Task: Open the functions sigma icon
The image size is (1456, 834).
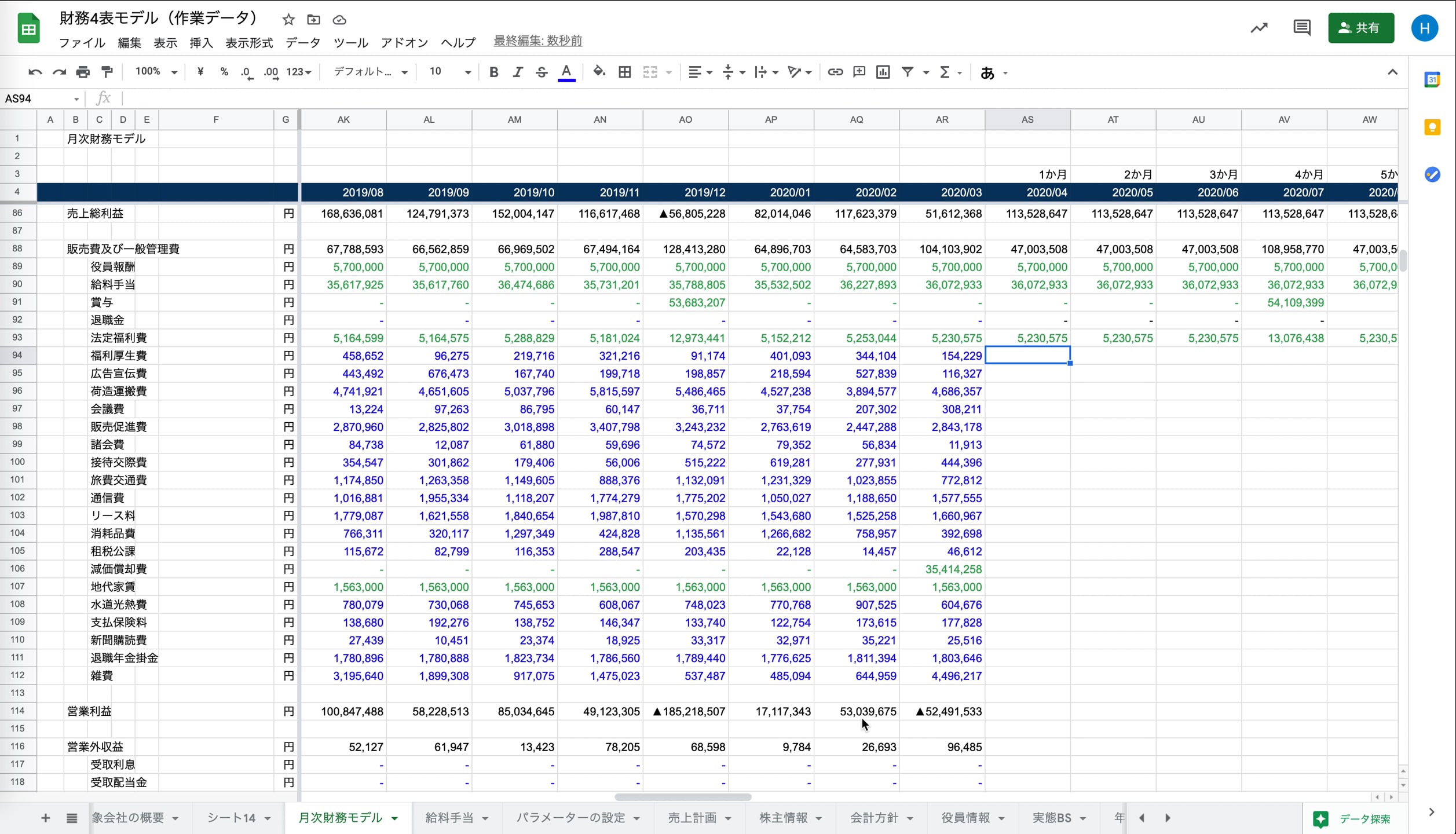Action: click(x=945, y=72)
